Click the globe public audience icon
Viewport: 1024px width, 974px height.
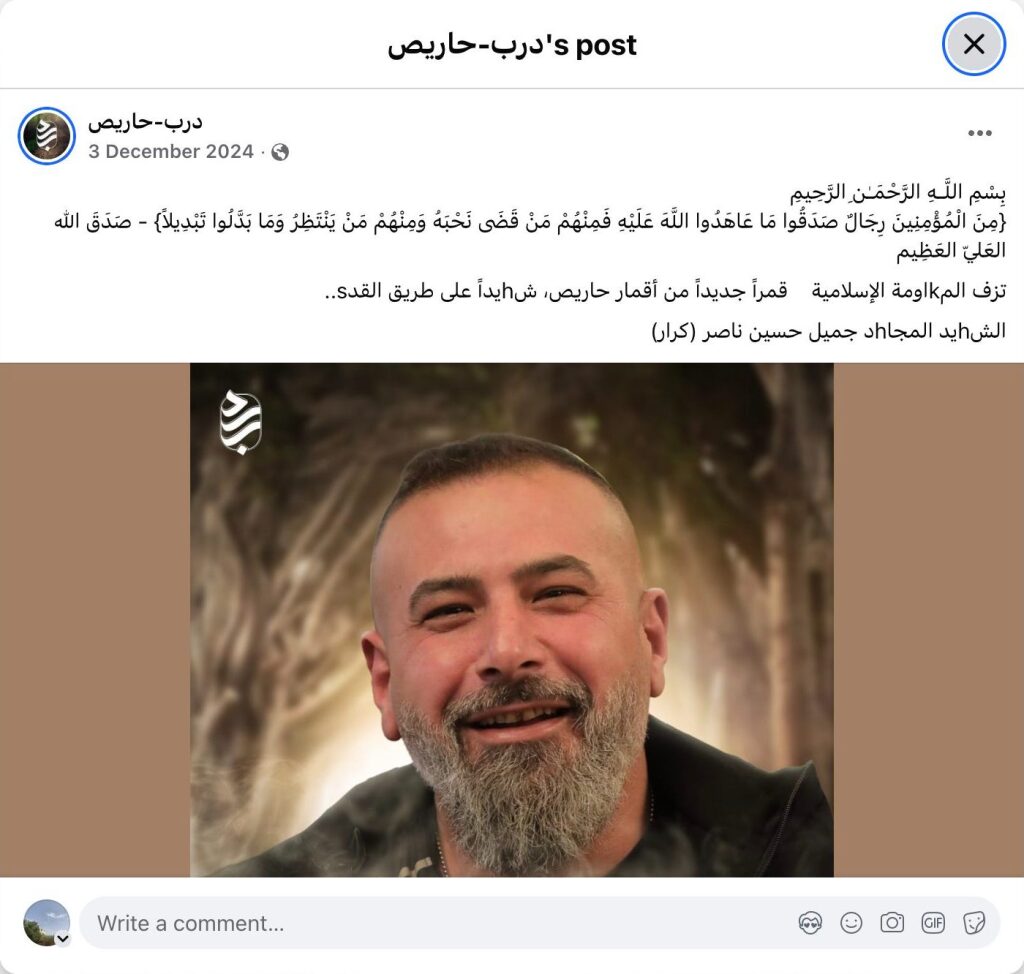tap(280, 152)
